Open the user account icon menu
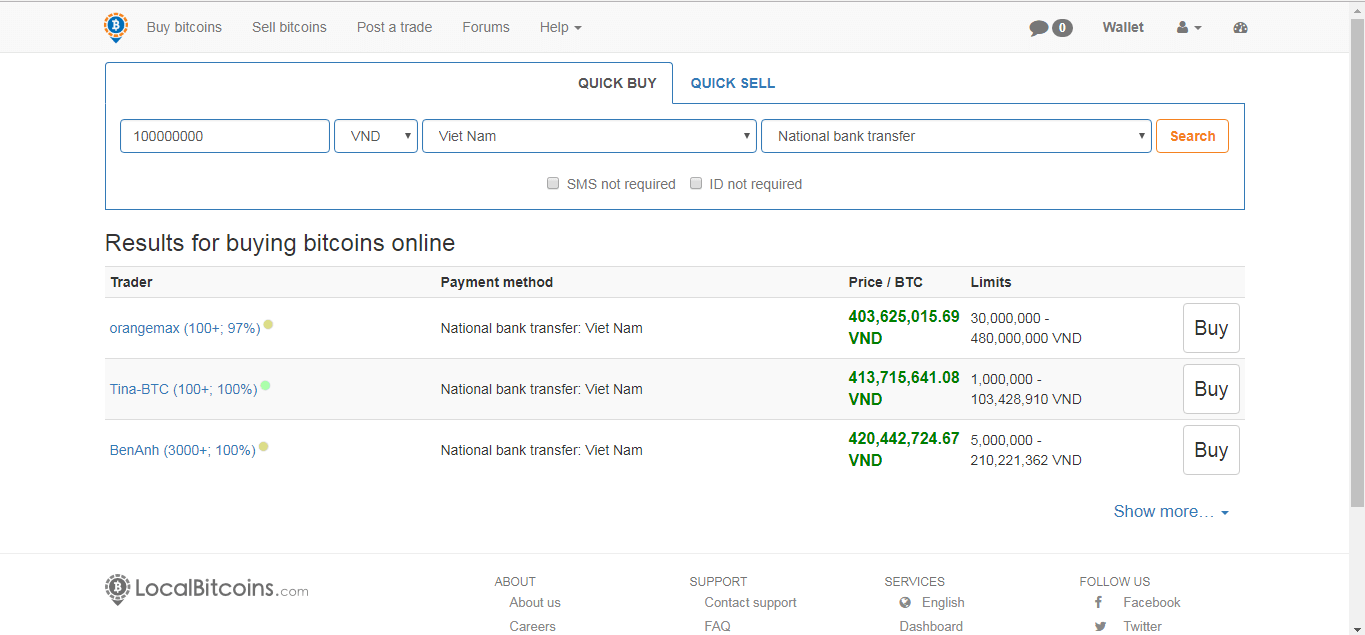Image resolution: width=1365 pixels, height=635 pixels. tap(1189, 28)
